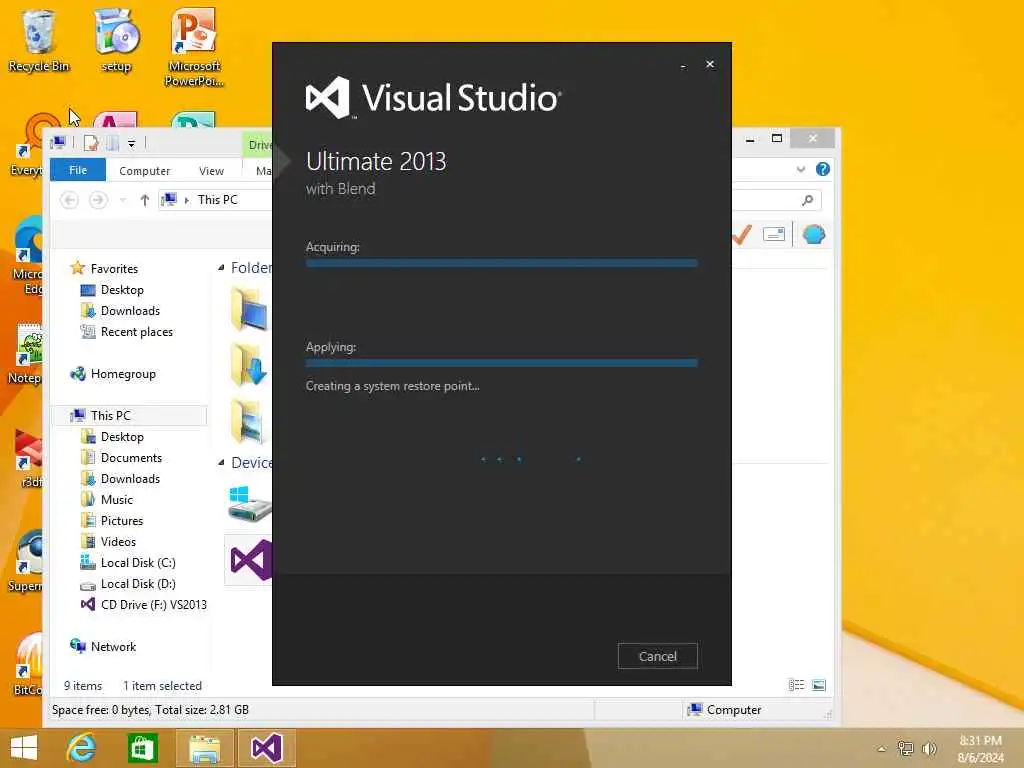Go up one folder level

(x=144, y=200)
